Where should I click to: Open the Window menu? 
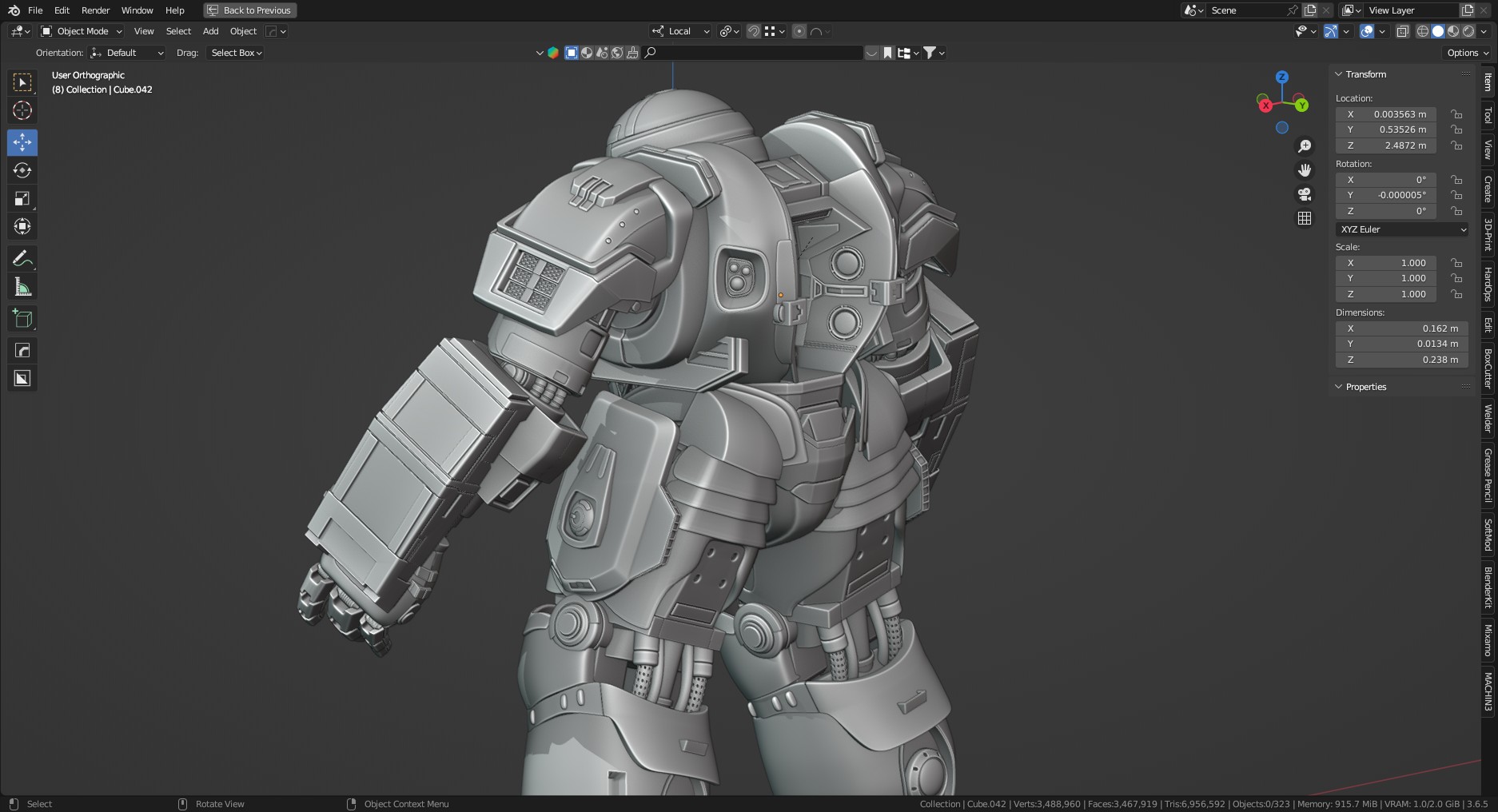(137, 10)
